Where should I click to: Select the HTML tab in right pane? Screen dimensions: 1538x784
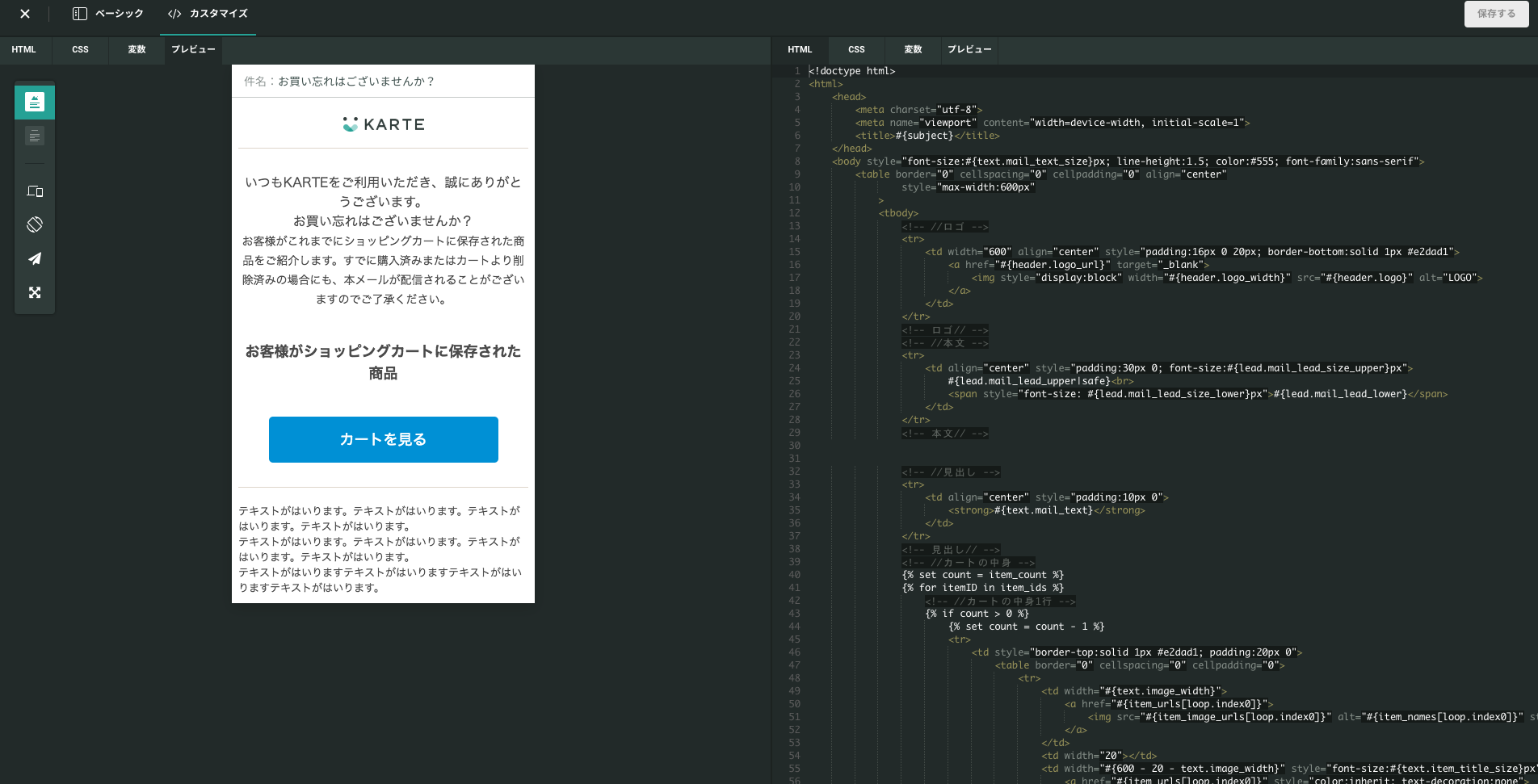(x=800, y=49)
